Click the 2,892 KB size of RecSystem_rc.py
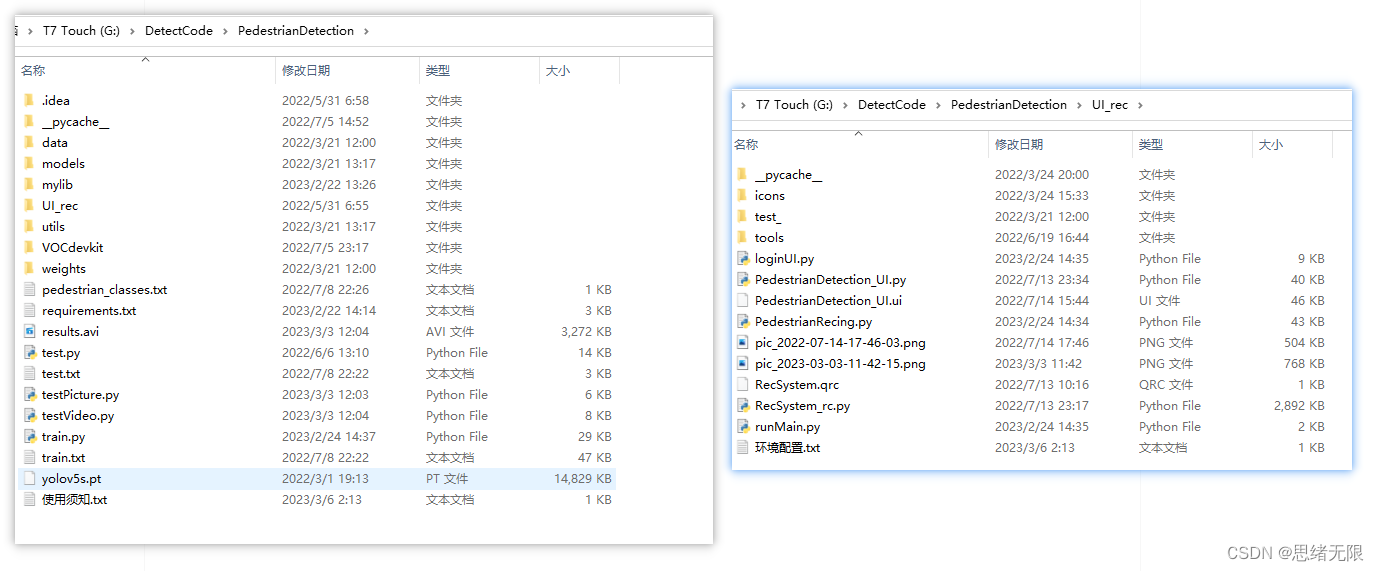Viewport: 1379px width, 571px height. coord(1299,405)
